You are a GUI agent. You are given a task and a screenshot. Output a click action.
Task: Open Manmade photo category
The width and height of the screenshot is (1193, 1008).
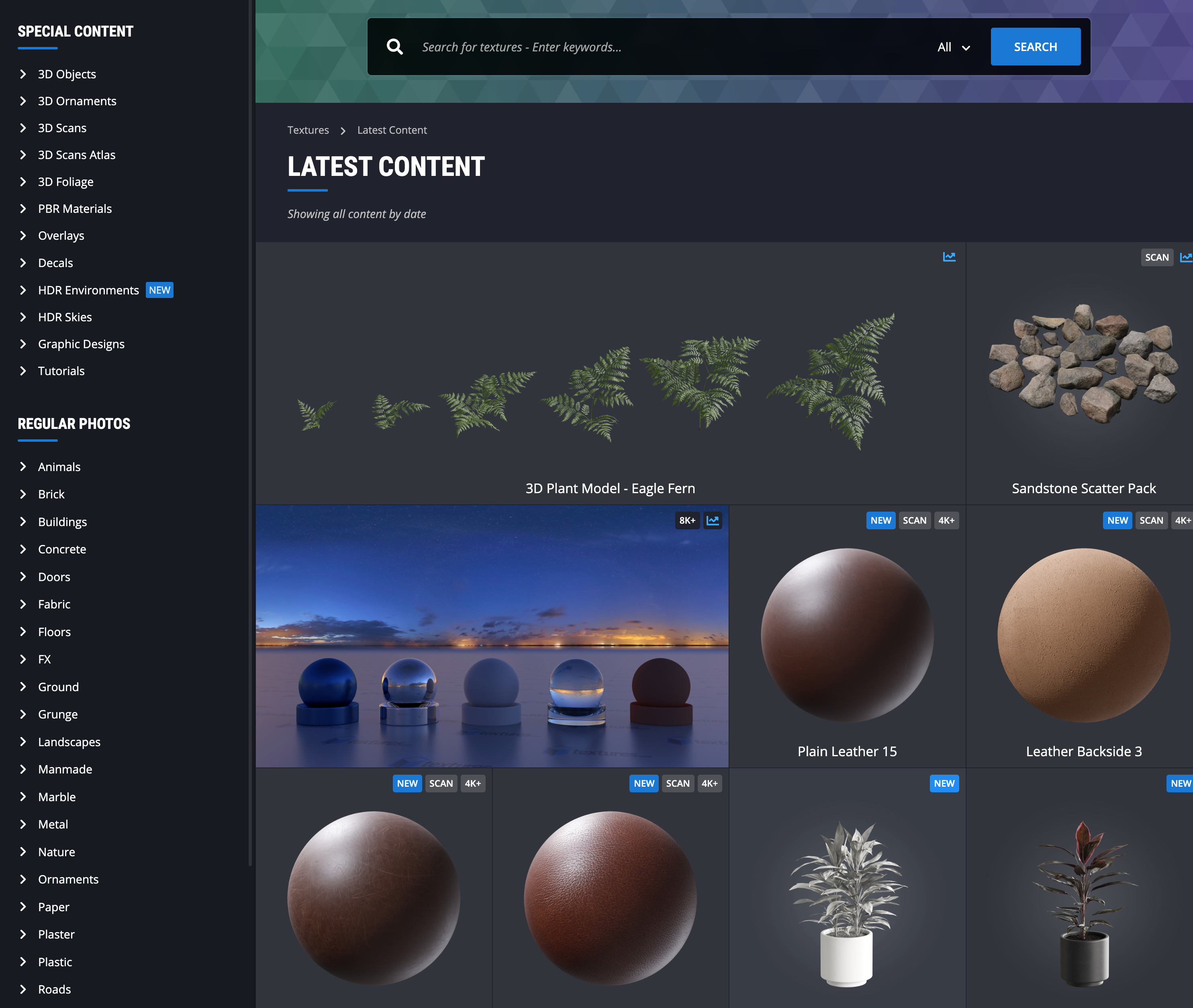tap(65, 769)
